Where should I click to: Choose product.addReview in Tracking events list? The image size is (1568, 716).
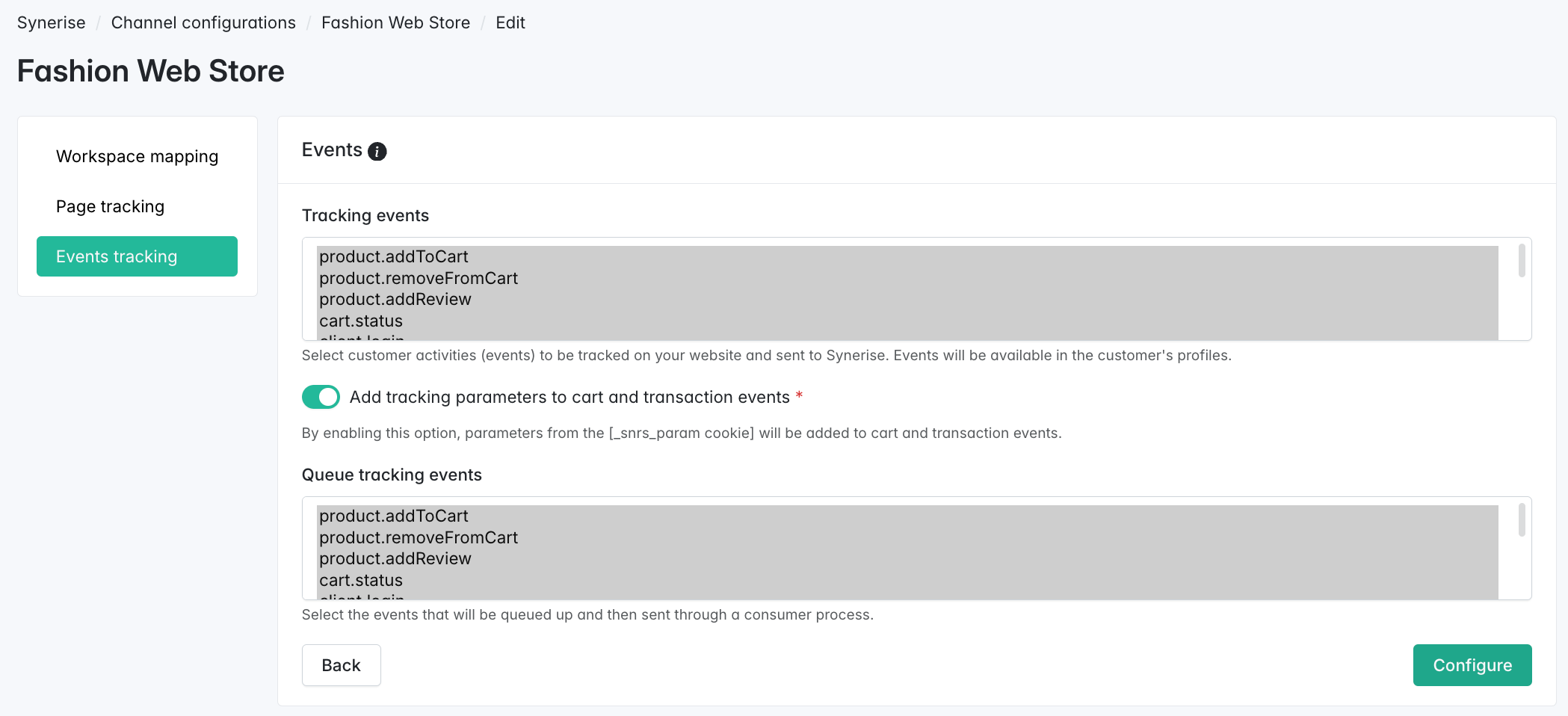coord(395,300)
